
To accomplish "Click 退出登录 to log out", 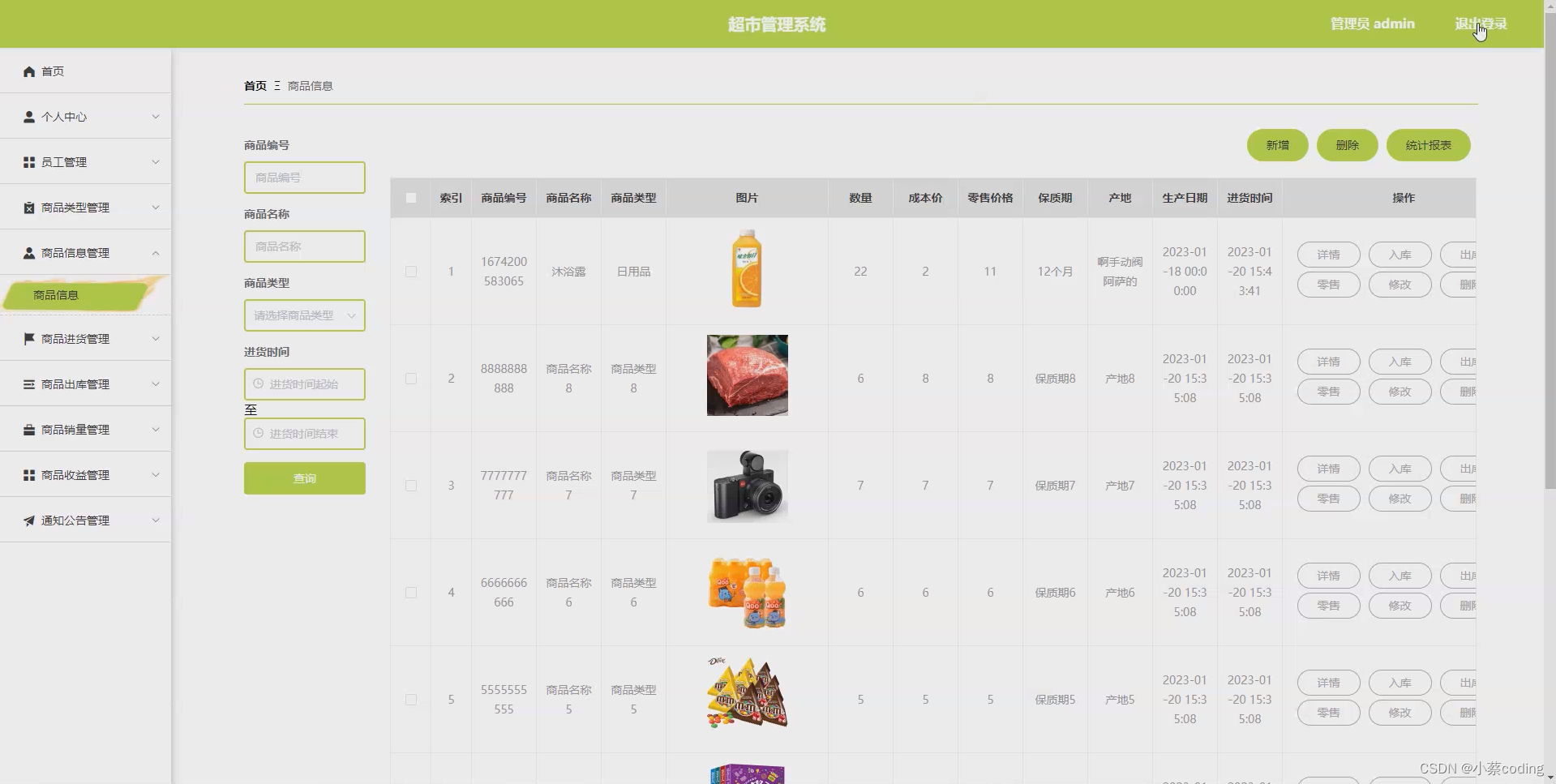I will [1481, 24].
